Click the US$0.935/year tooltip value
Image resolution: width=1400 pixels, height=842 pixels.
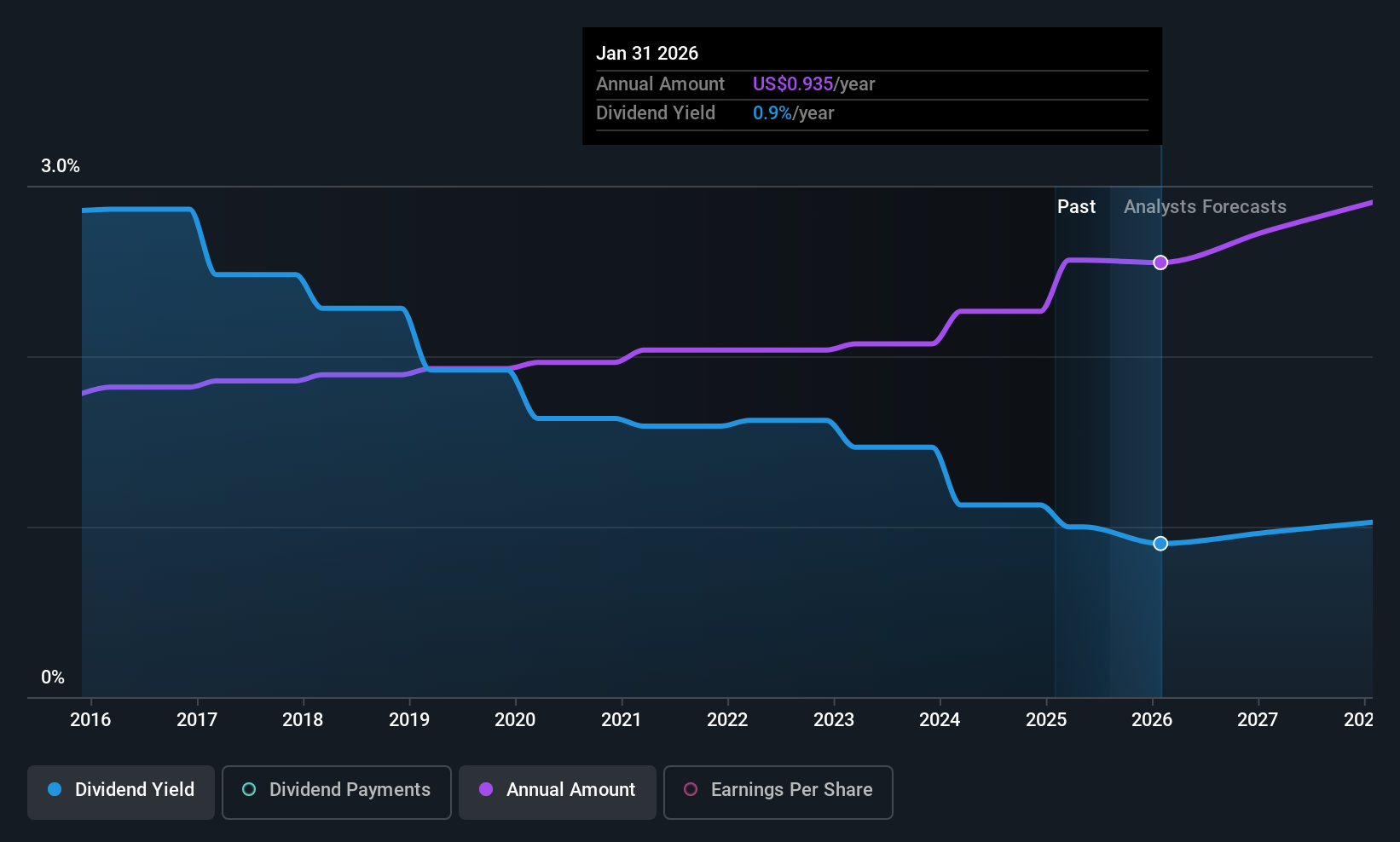coord(813,84)
